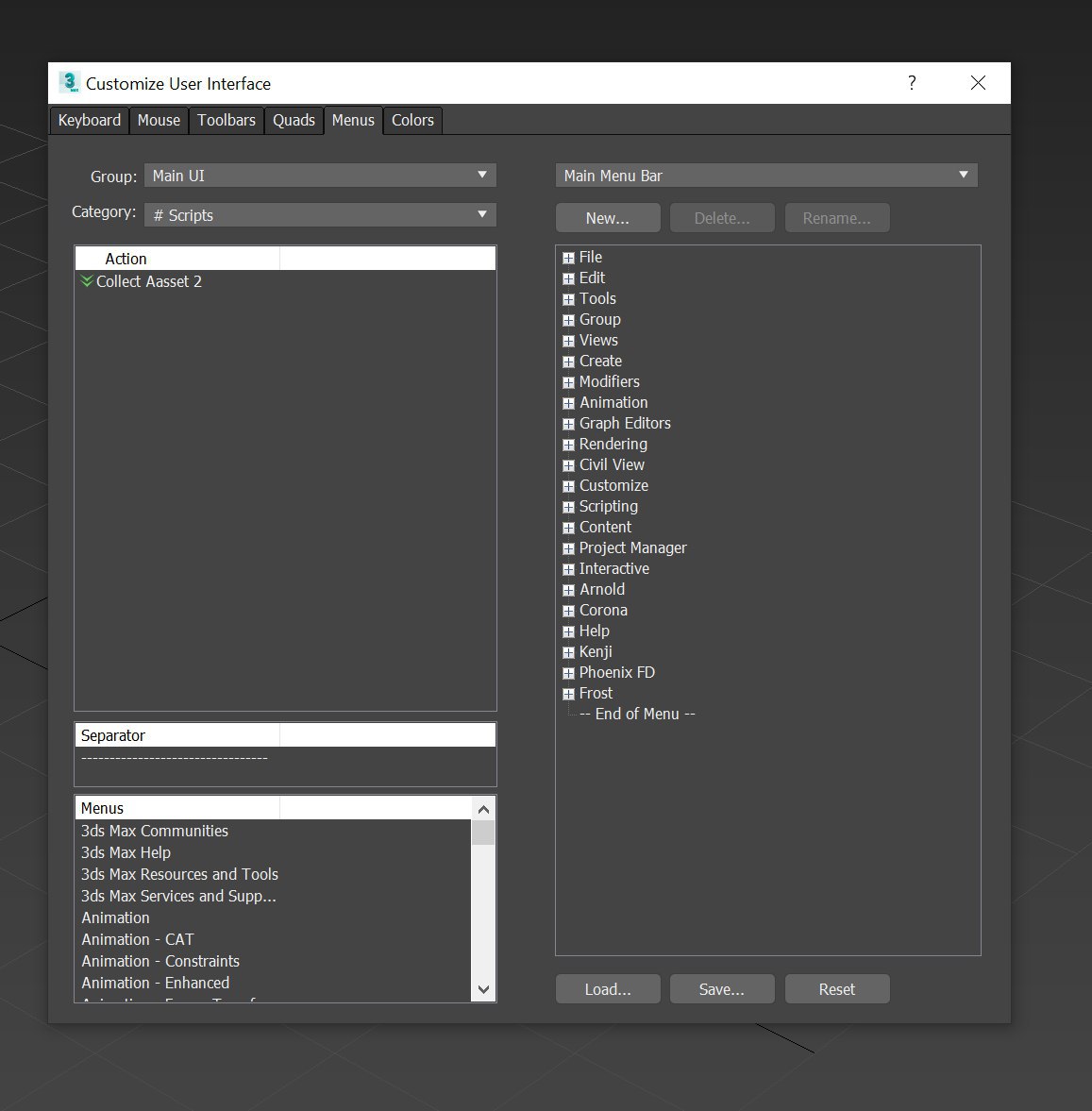Click the Rename... button
The width and height of the screenshot is (1092, 1111).
(x=837, y=218)
